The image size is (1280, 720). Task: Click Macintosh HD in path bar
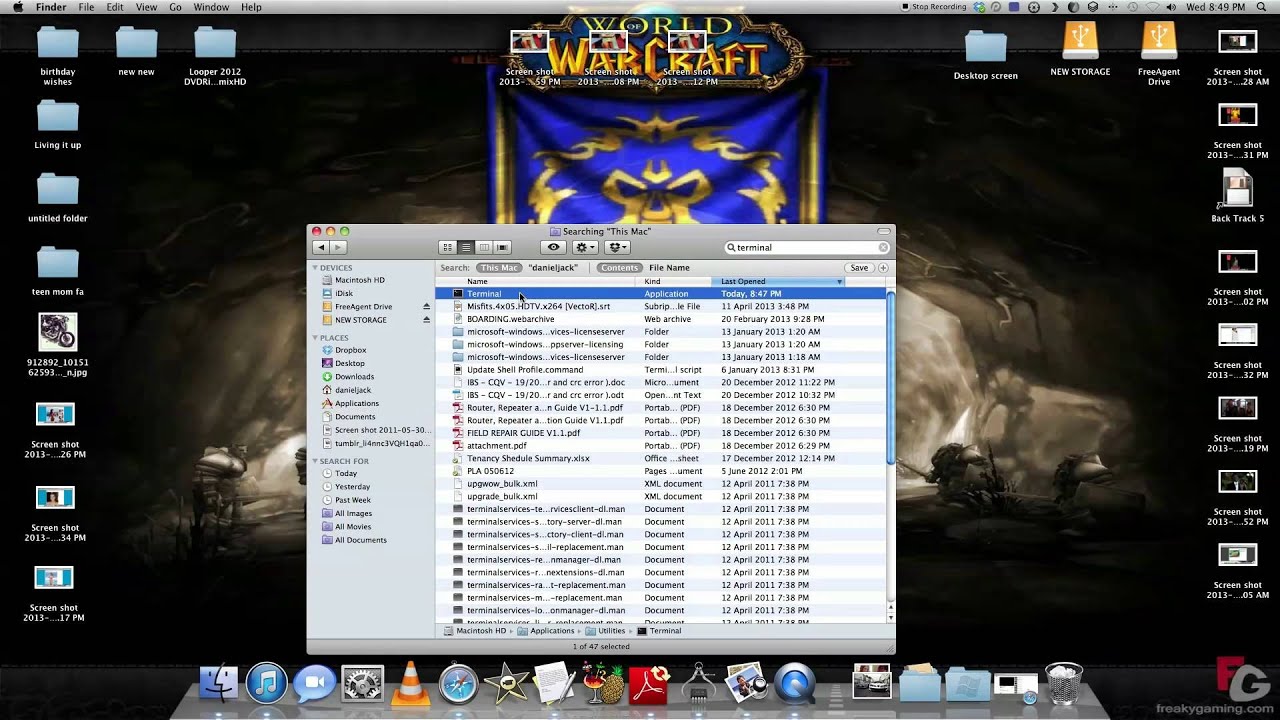pyautogui.click(x=475, y=631)
